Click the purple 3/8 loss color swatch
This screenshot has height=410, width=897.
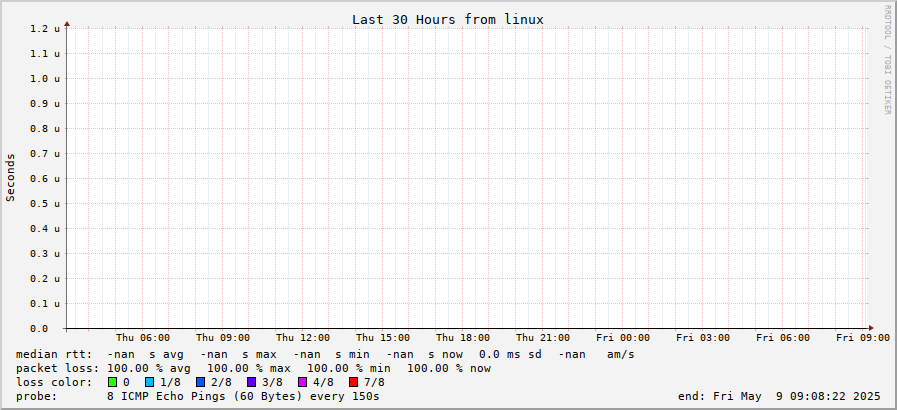pyautogui.click(x=251, y=382)
